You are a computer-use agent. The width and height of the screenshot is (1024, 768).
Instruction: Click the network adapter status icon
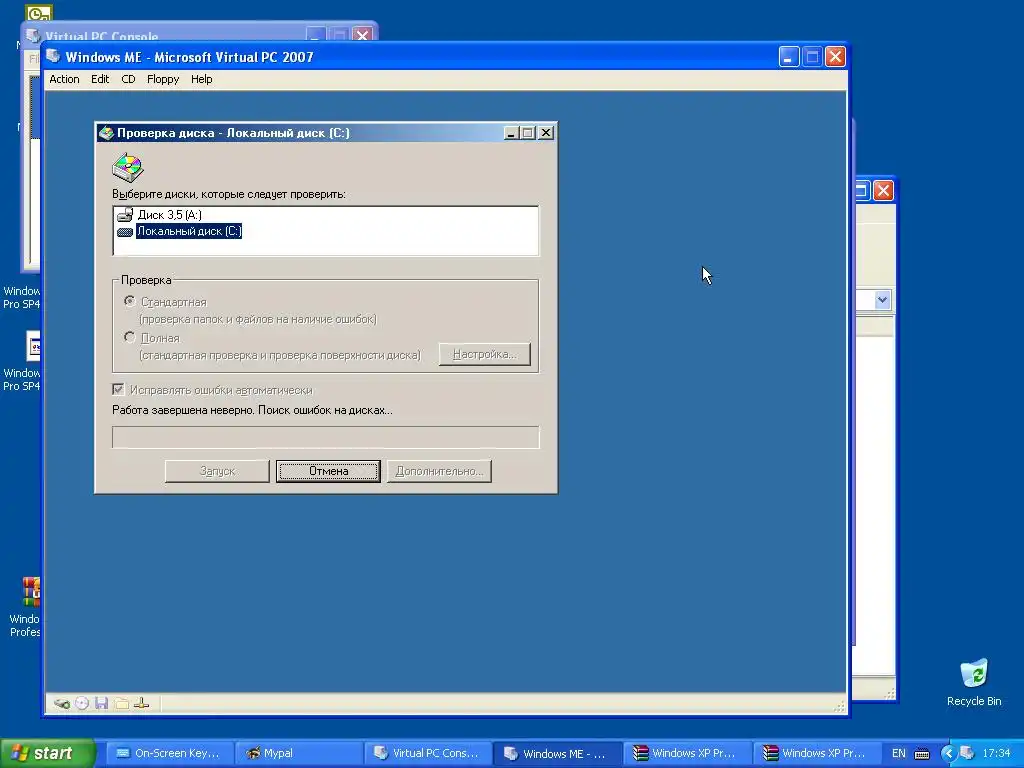pyautogui.click(x=142, y=703)
